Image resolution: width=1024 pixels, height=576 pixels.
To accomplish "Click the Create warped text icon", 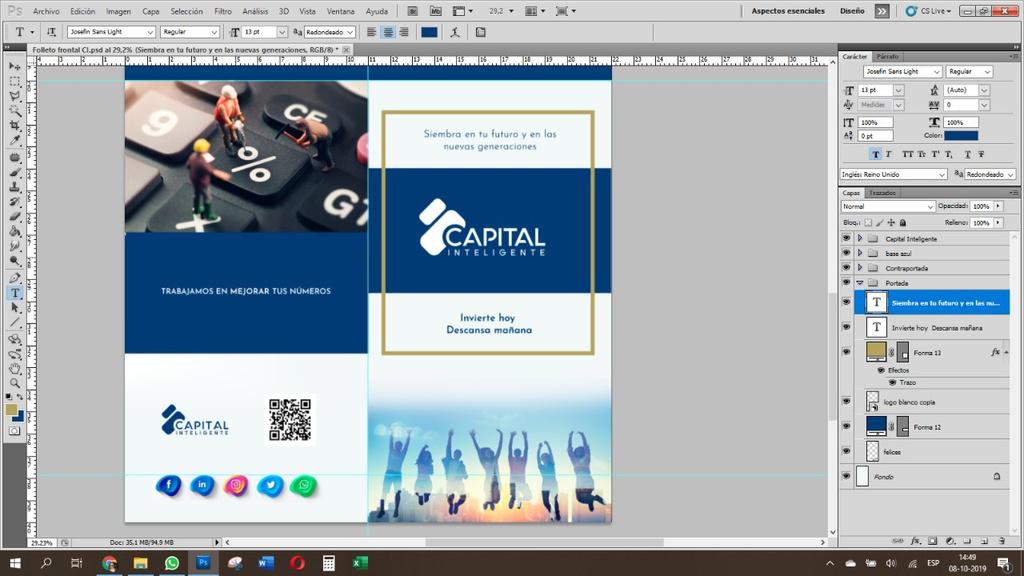I will pos(455,32).
